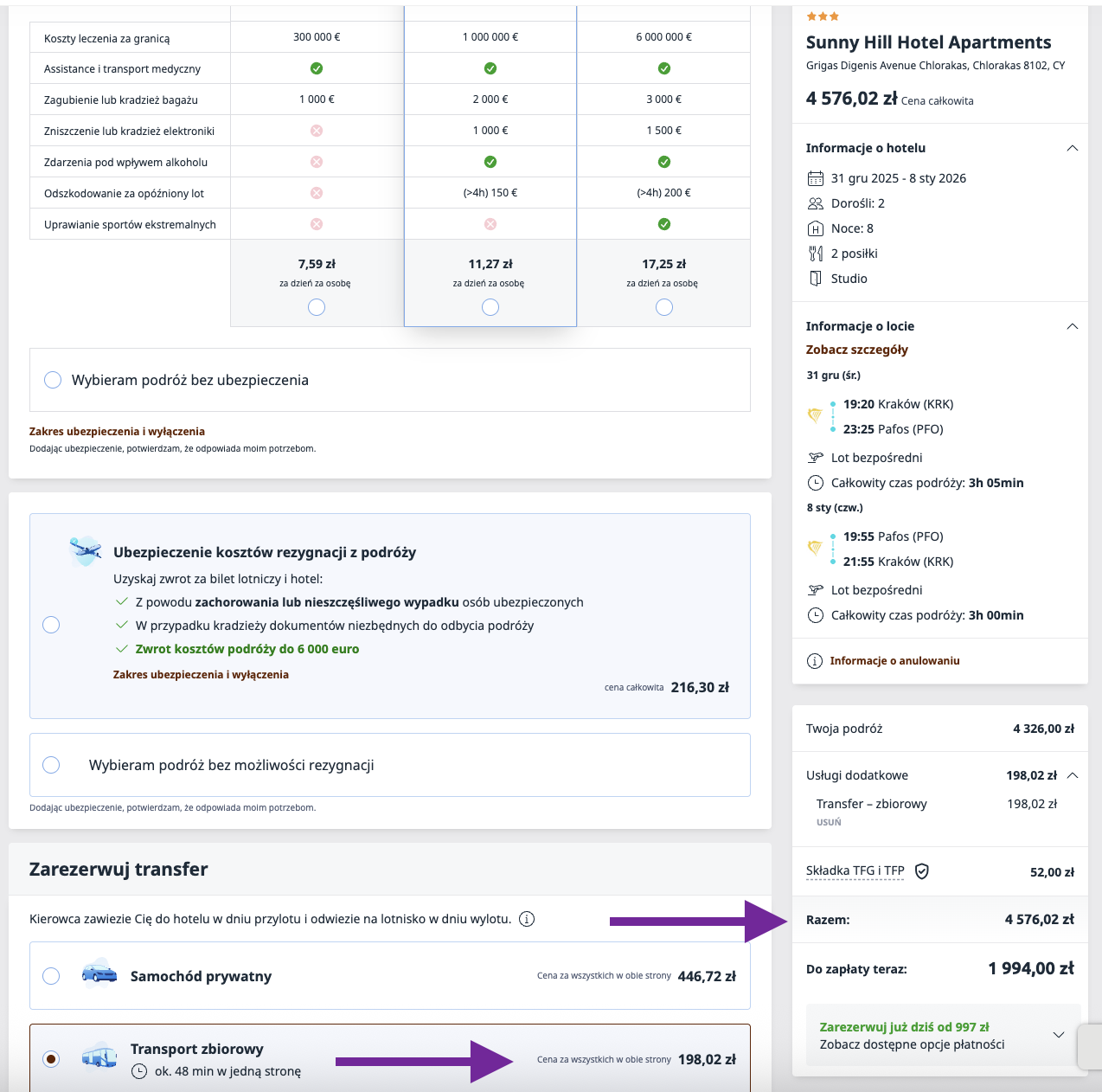Click the shield icon next to Składka TFG i TFP

point(922,871)
